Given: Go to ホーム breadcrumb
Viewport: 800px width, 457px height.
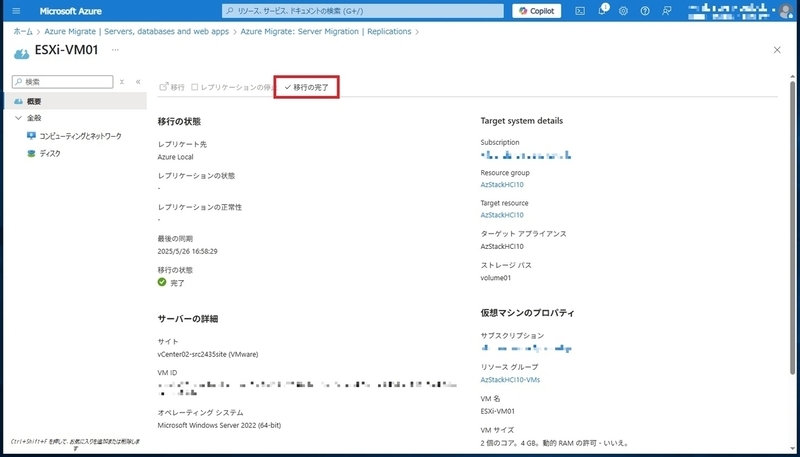Looking at the screenshot, I should click(x=23, y=32).
